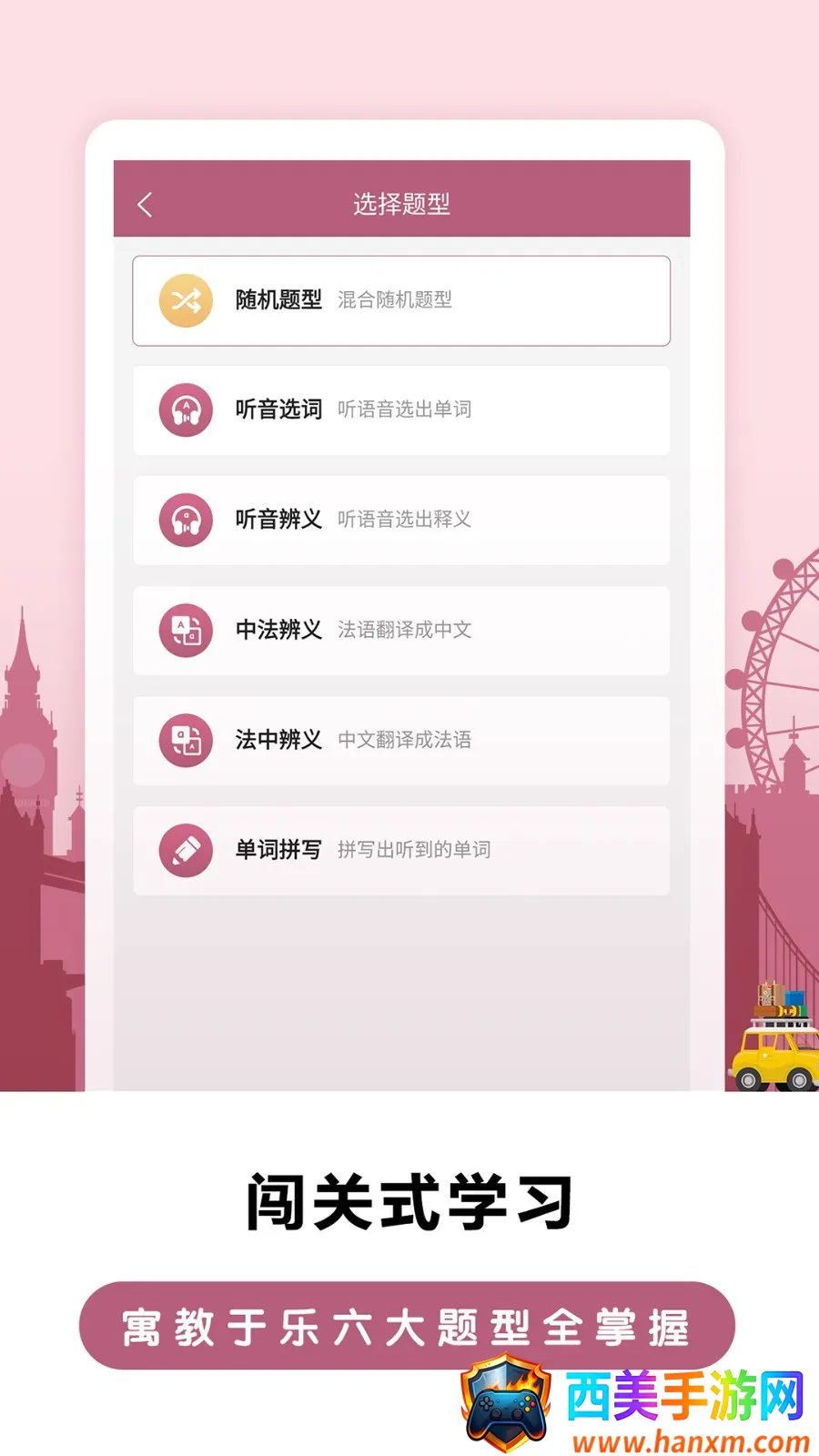
Task: Click the 选择题型 header title
Action: (x=401, y=204)
